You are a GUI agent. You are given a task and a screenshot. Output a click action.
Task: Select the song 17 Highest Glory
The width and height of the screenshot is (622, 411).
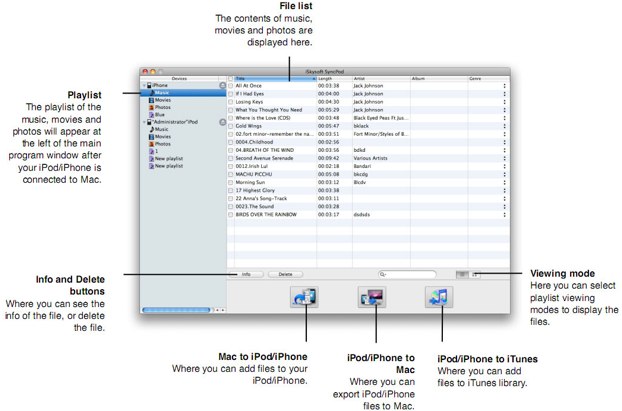255,190
